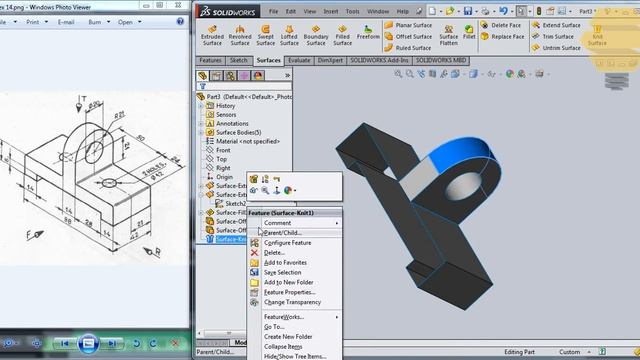The height and width of the screenshot is (360, 640).
Task: Open the SOLIDWORKS Add-Ins tab
Action: pyautogui.click(x=379, y=60)
